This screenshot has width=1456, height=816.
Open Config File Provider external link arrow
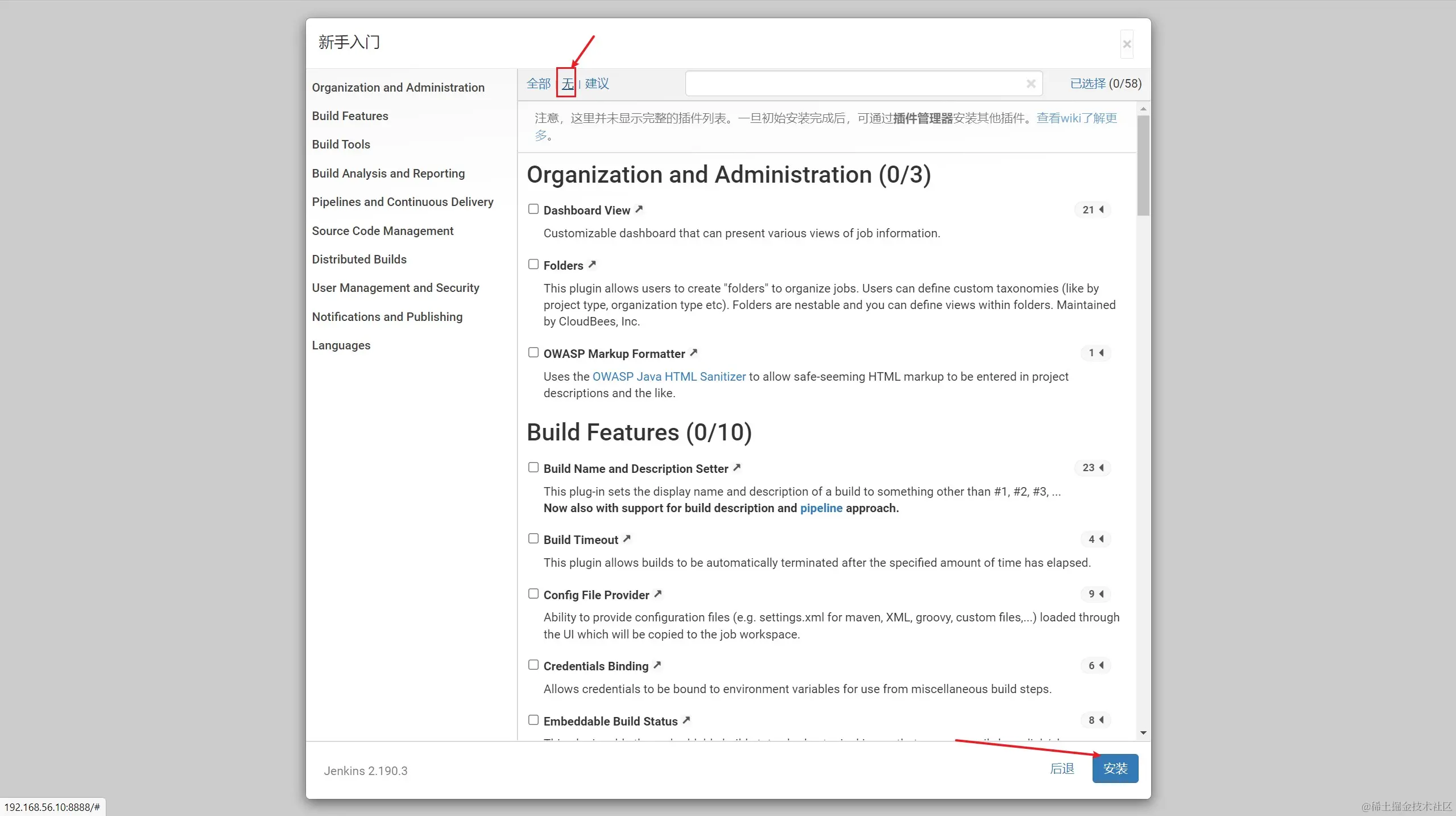pyautogui.click(x=657, y=594)
